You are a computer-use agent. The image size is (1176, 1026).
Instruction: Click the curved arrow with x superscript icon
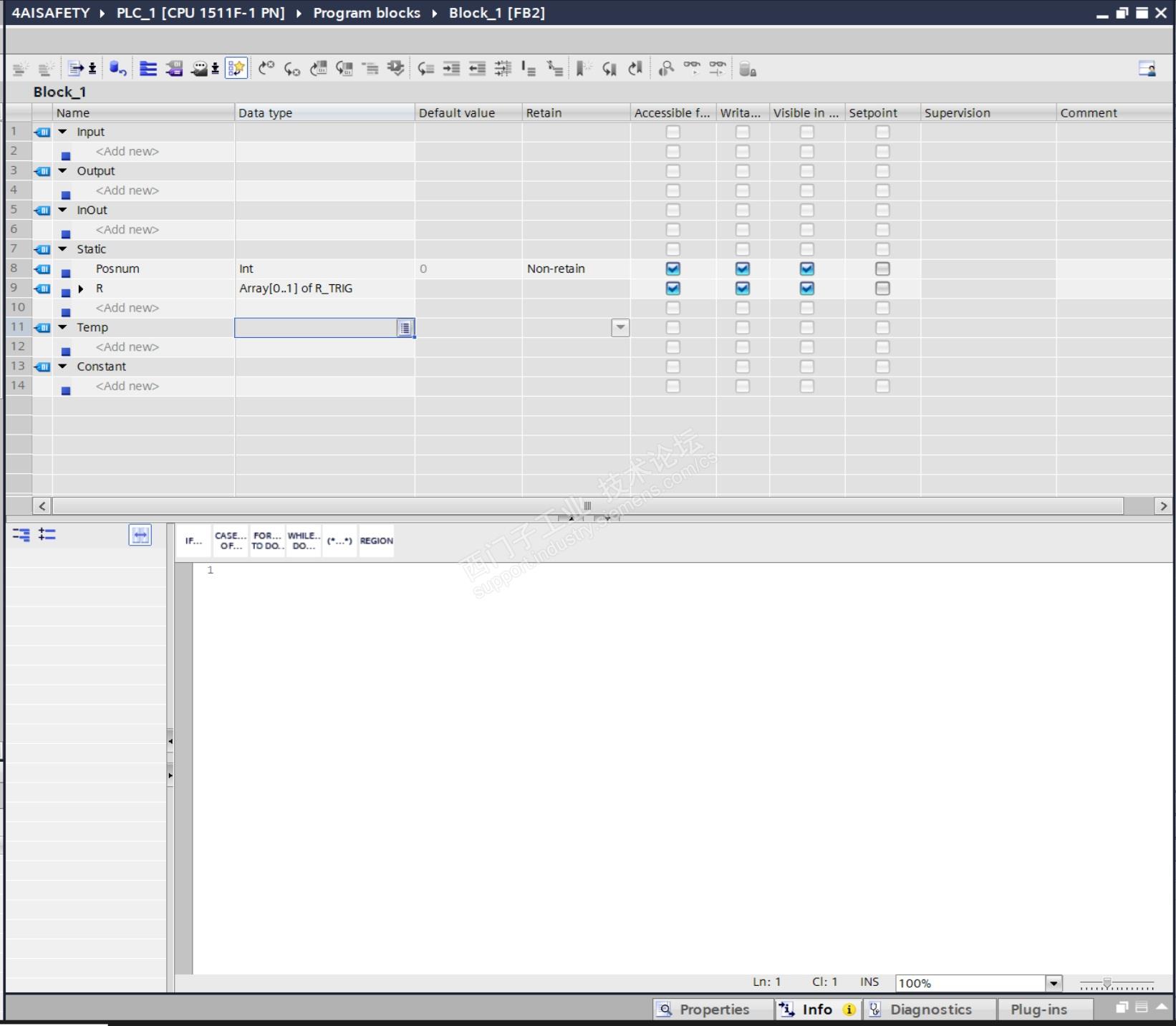(x=266, y=69)
